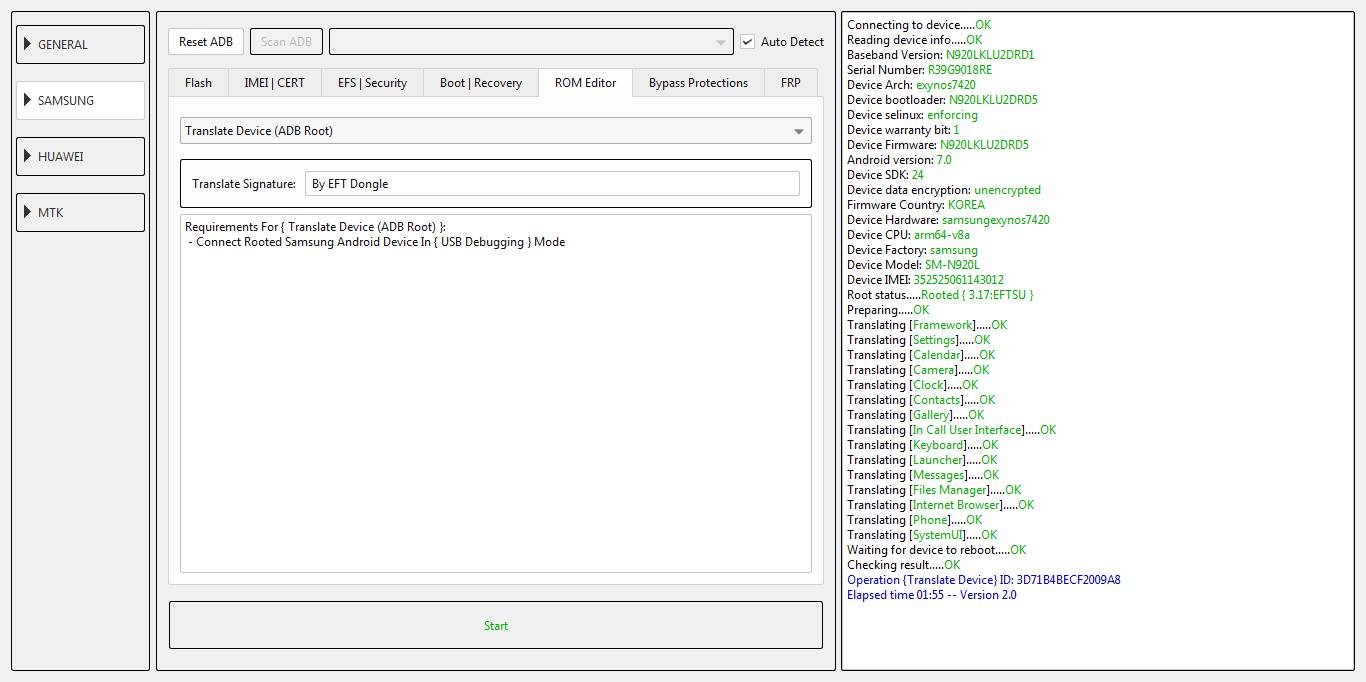Click the Firmware Country KOREA log line
The image size is (1366, 682).
916,205
